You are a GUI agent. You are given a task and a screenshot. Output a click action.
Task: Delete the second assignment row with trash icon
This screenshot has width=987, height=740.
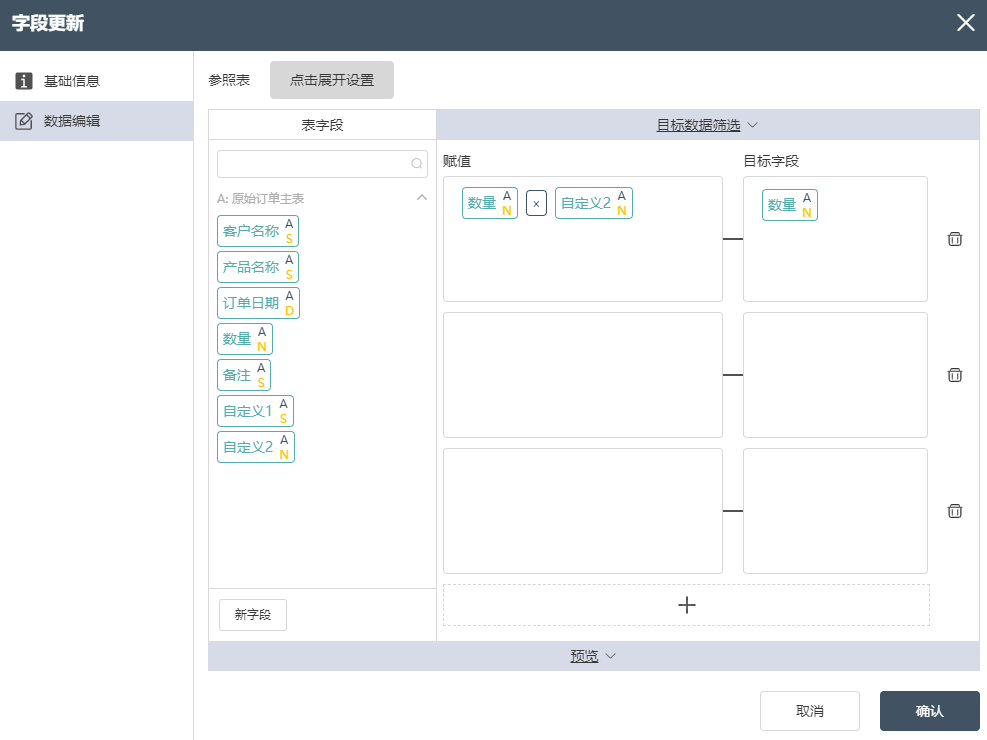[x=954, y=375]
